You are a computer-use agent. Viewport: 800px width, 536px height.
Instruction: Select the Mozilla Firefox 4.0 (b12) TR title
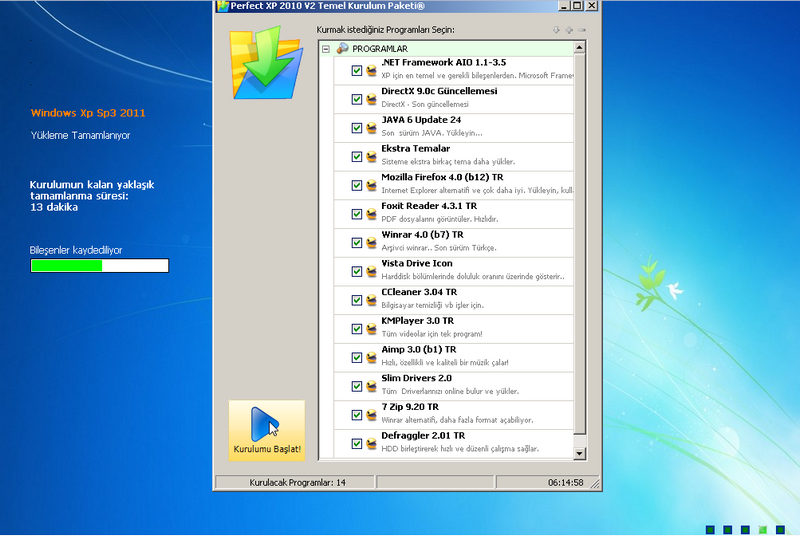tap(442, 177)
